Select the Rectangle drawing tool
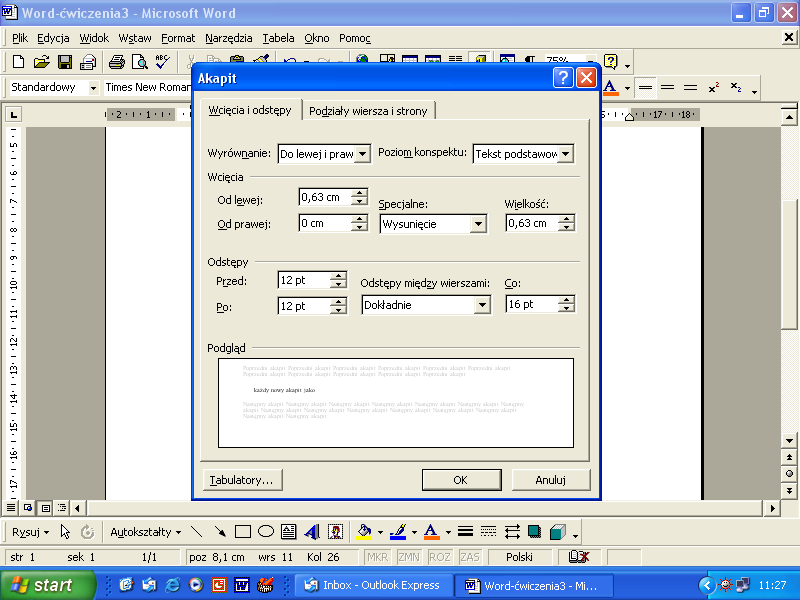The width and height of the screenshot is (800, 600). pos(243,532)
